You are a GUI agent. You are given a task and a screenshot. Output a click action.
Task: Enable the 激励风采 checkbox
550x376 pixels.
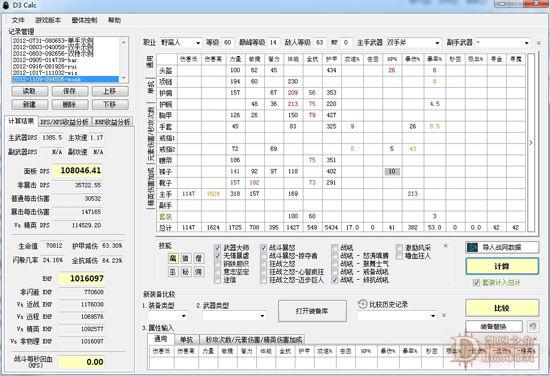[399, 248]
